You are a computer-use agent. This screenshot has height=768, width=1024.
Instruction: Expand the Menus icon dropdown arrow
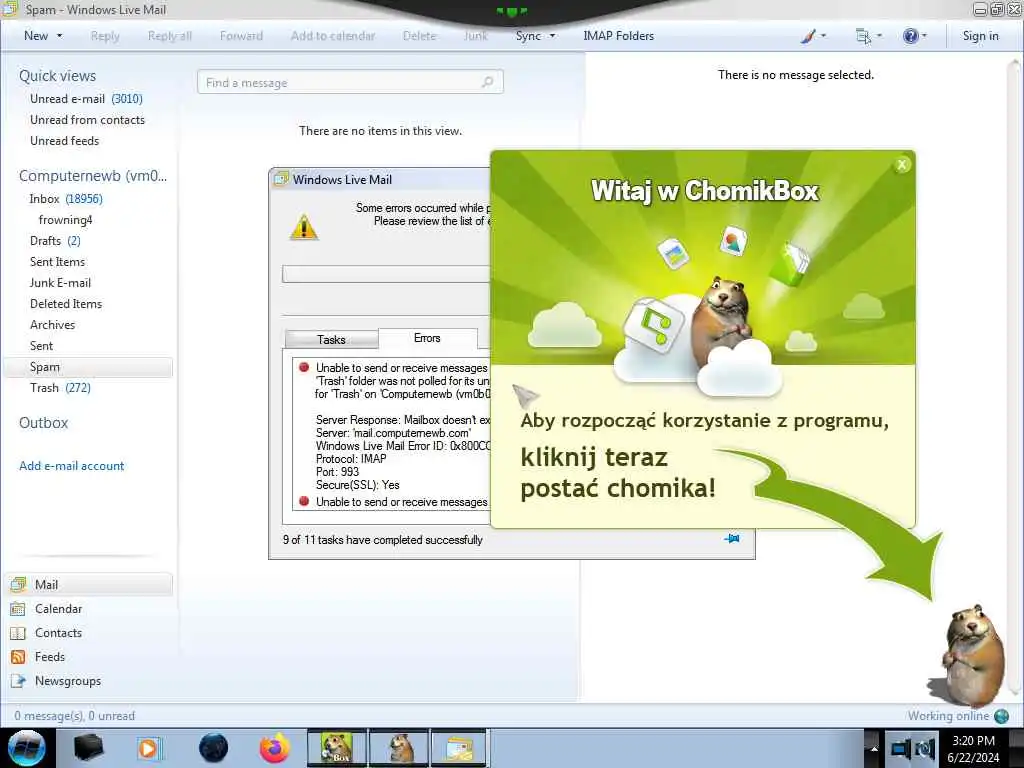880,36
